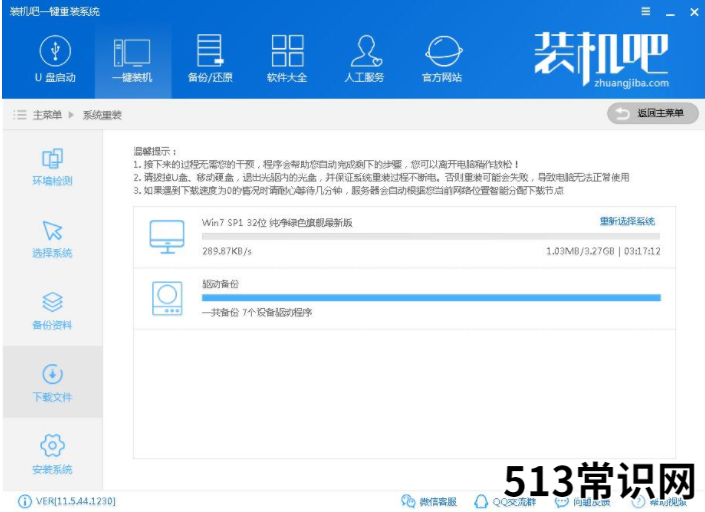Click the disk drive icon beside 驱动备份
Viewport: 705px width, 512px height.
pyautogui.click(x=167, y=298)
